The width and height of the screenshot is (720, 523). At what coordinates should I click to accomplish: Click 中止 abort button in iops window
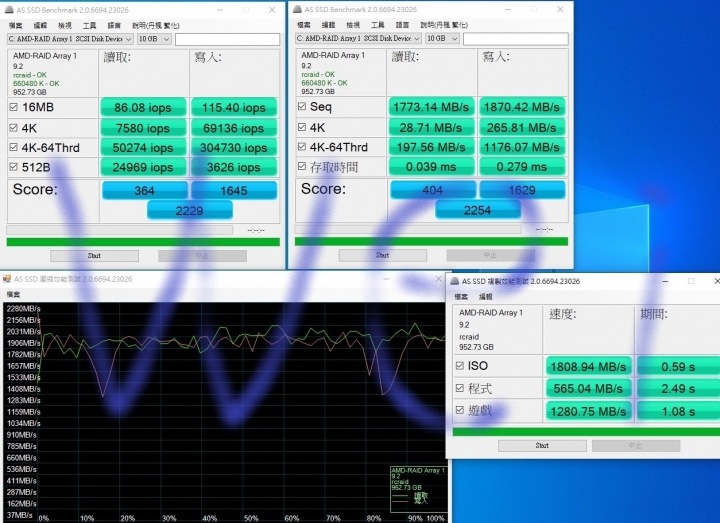[x=202, y=256]
